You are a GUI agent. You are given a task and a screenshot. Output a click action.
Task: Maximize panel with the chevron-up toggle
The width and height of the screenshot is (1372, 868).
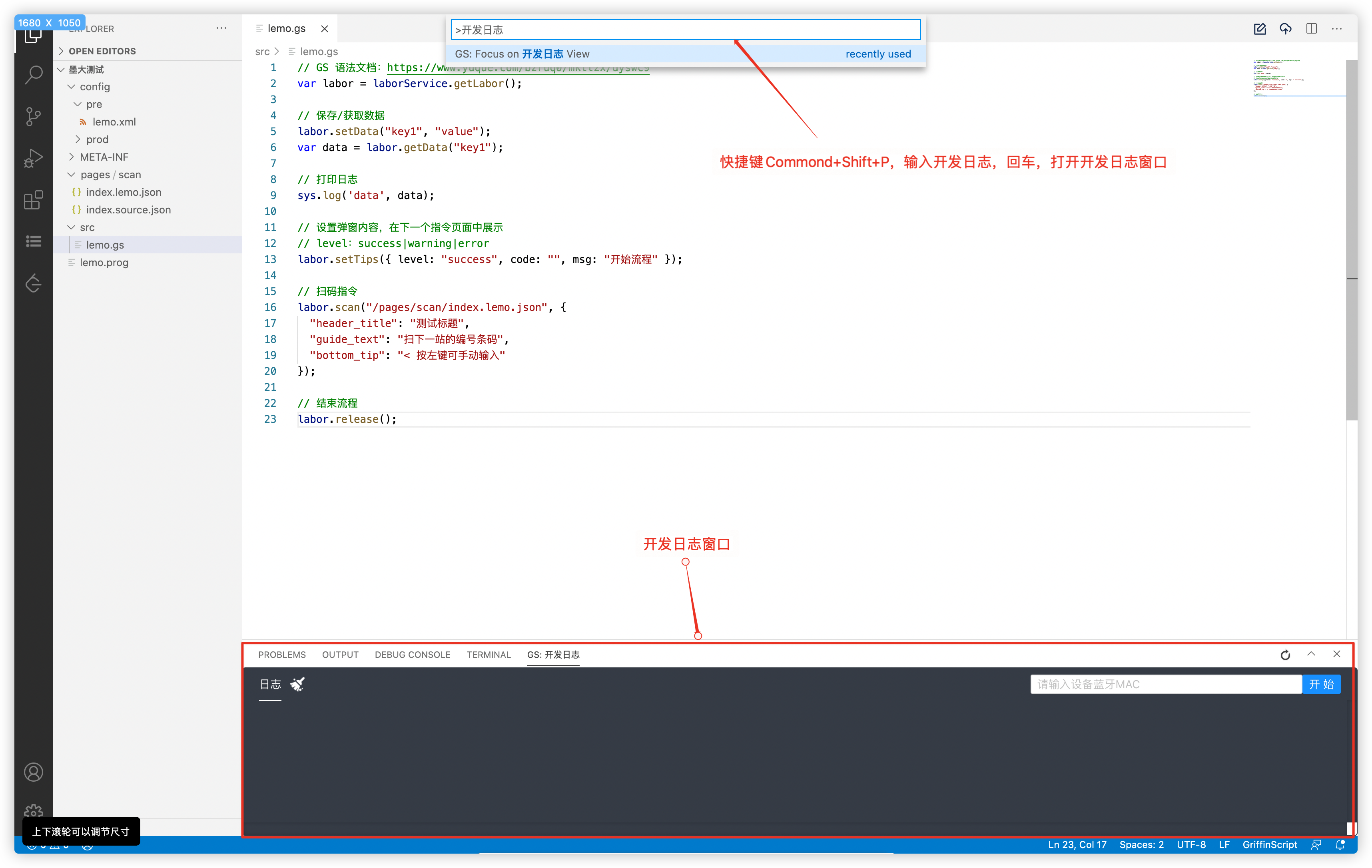(x=1311, y=655)
